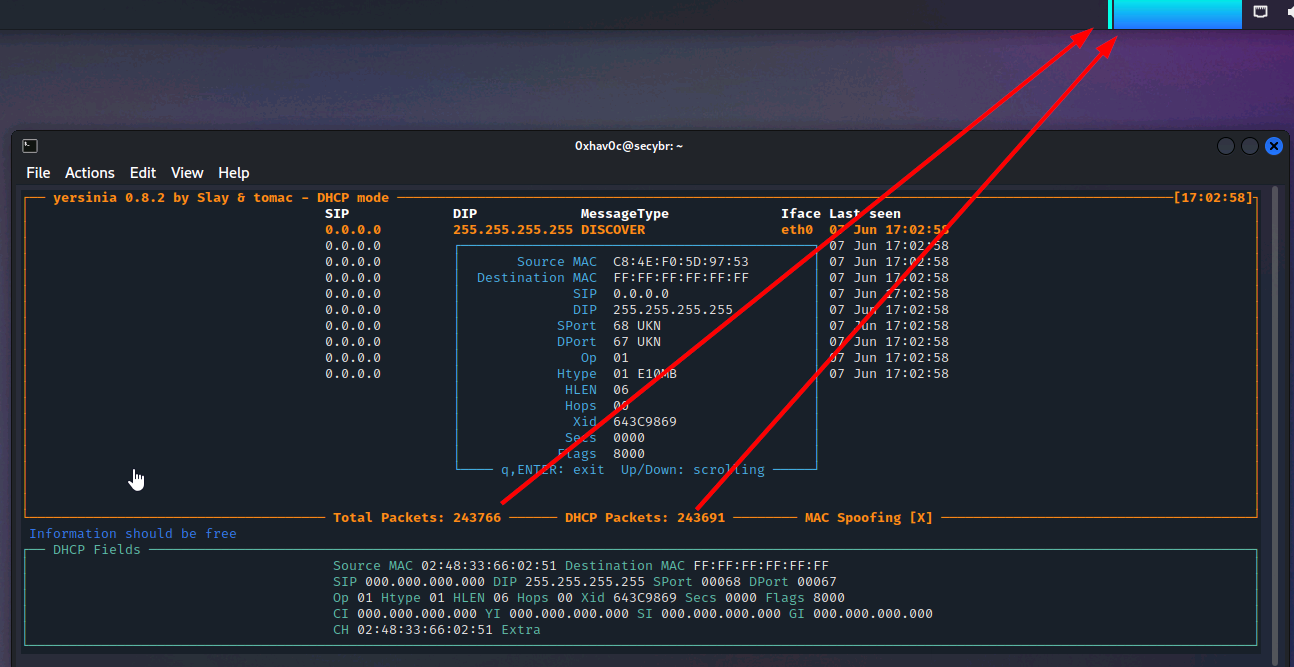Viewport: 1294px width, 667px height.
Task: Click the Source MAC value C8:4E:F0:5D:97:53
Action: [680, 262]
